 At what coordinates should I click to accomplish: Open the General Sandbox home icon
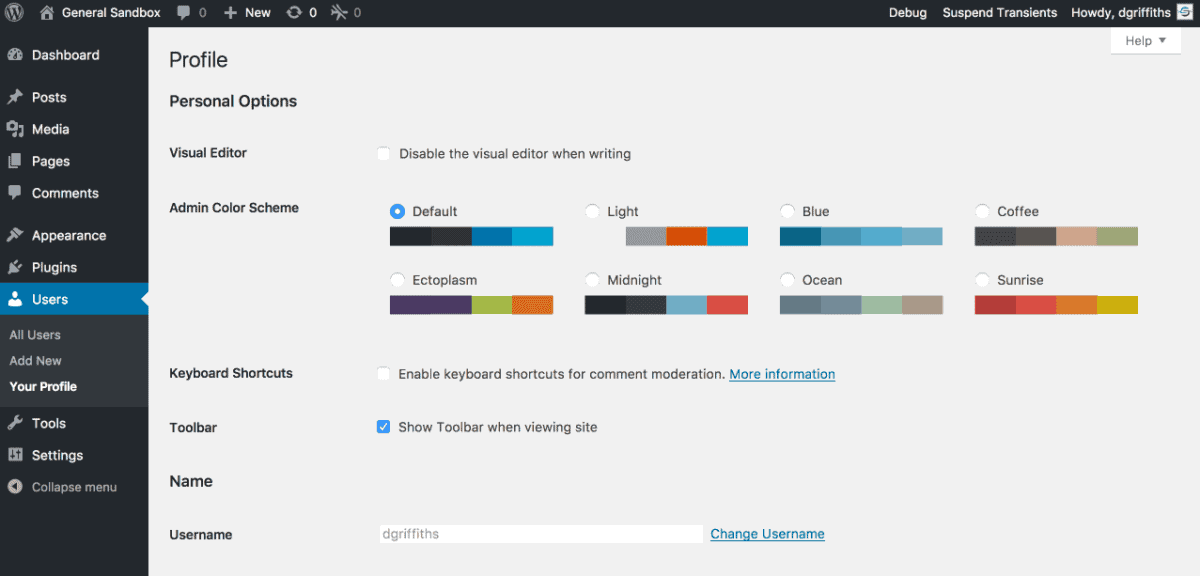[47, 13]
